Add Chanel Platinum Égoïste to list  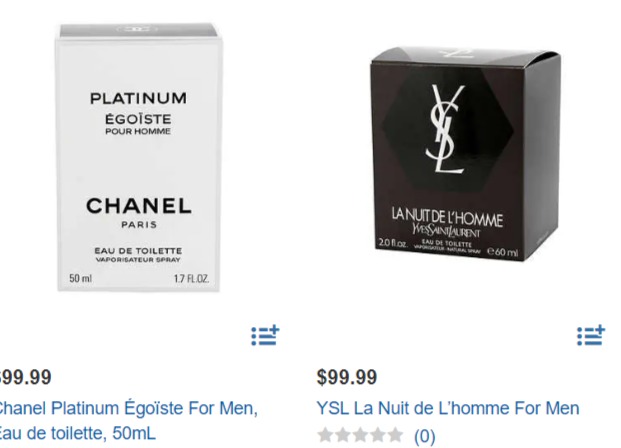point(265,336)
